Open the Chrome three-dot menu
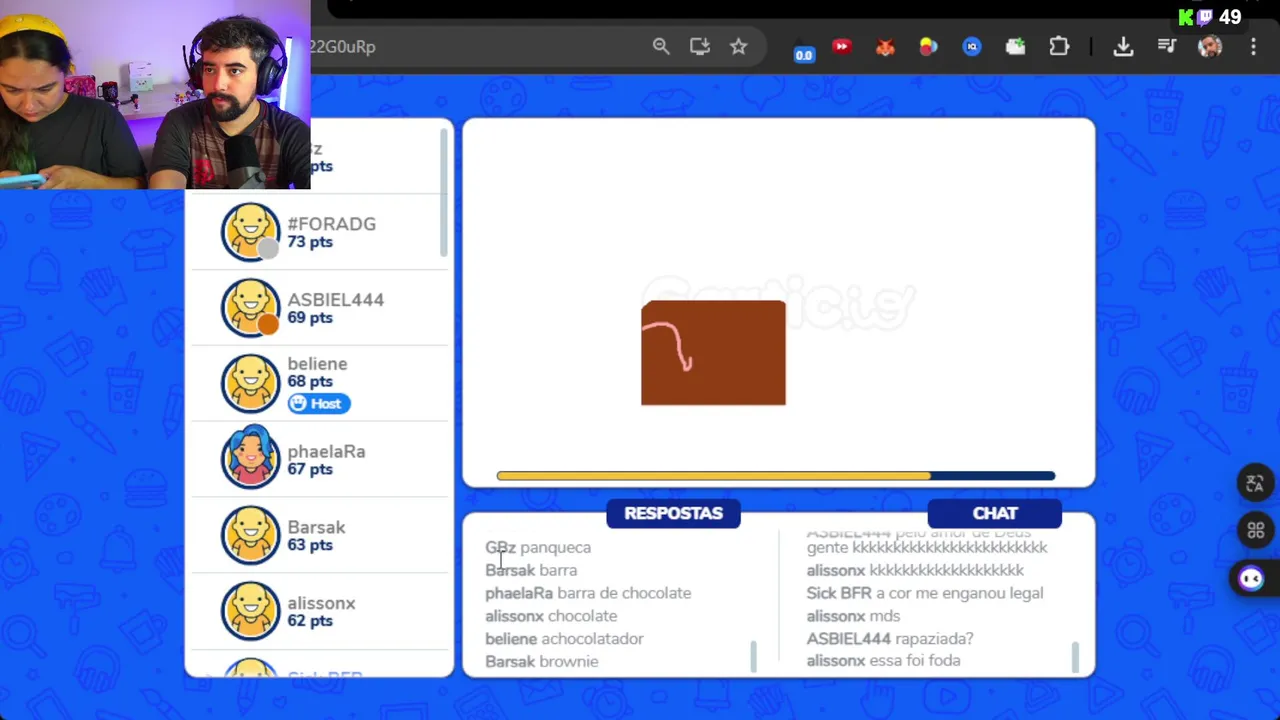This screenshot has width=1280, height=720. pyautogui.click(x=1253, y=46)
